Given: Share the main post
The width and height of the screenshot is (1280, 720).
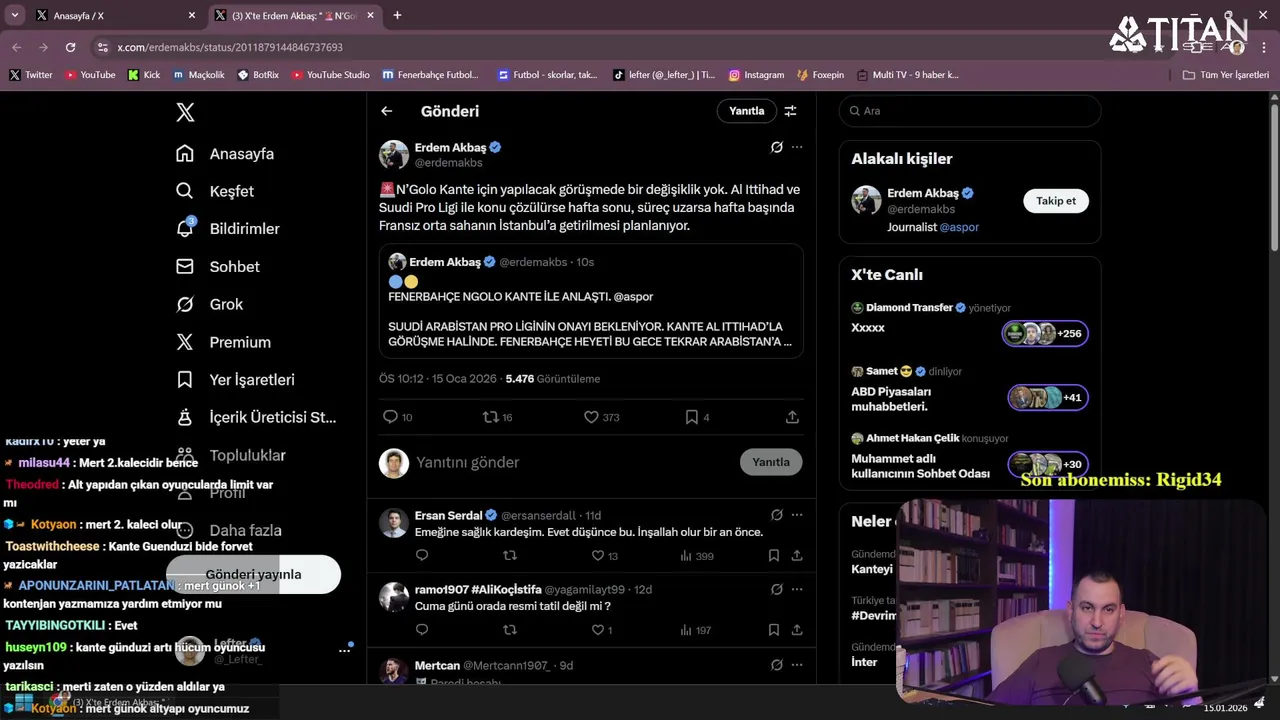Looking at the screenshot, I should (x=792, y=417).
